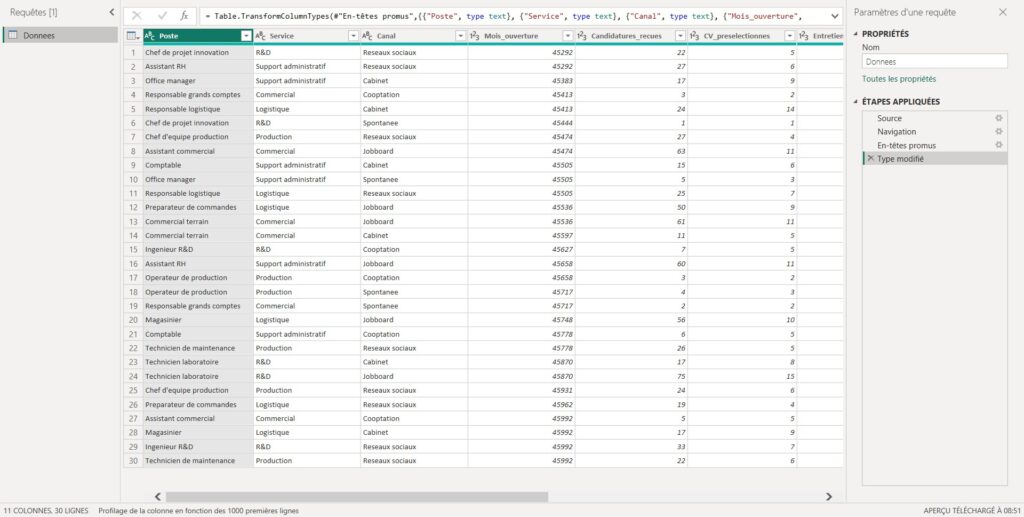Screen dimensions: 1024x517
Task: Click the Nom field containing Donnees
Action: click(935, 61)
